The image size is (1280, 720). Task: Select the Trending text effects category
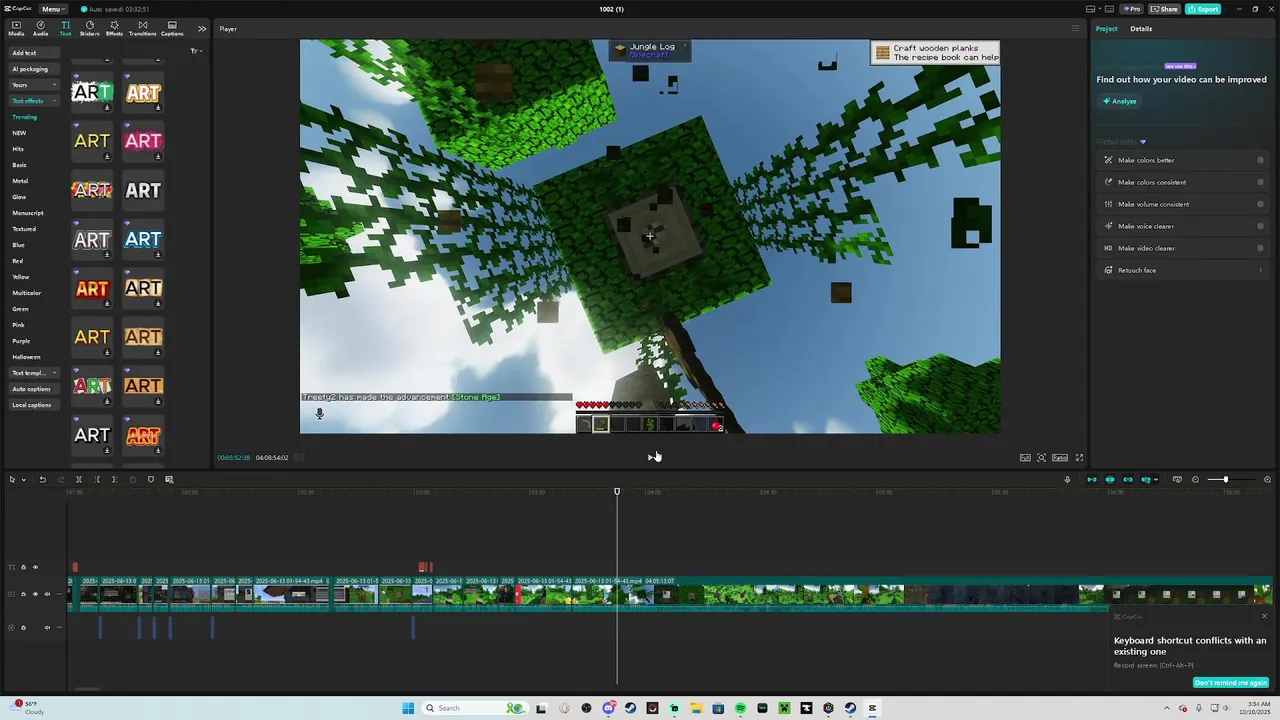(x=24, y=117)
